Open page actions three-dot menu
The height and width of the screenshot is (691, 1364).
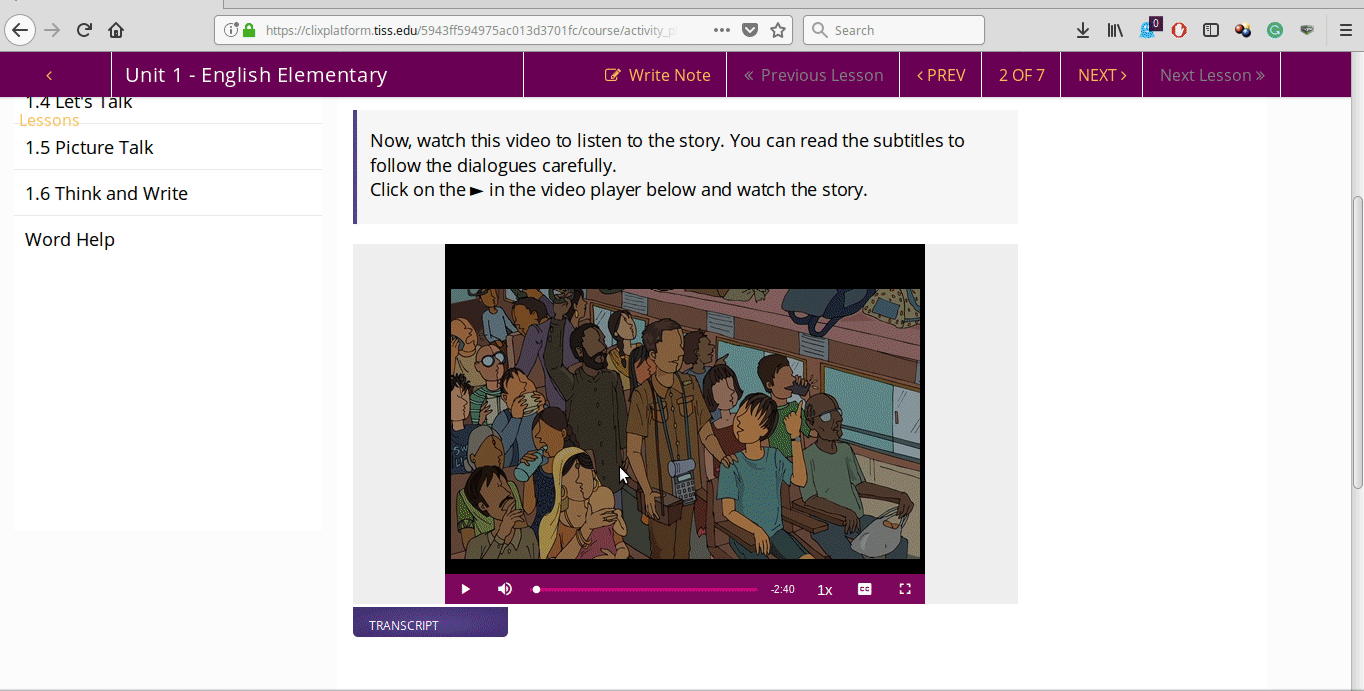(x=721, y=30)
